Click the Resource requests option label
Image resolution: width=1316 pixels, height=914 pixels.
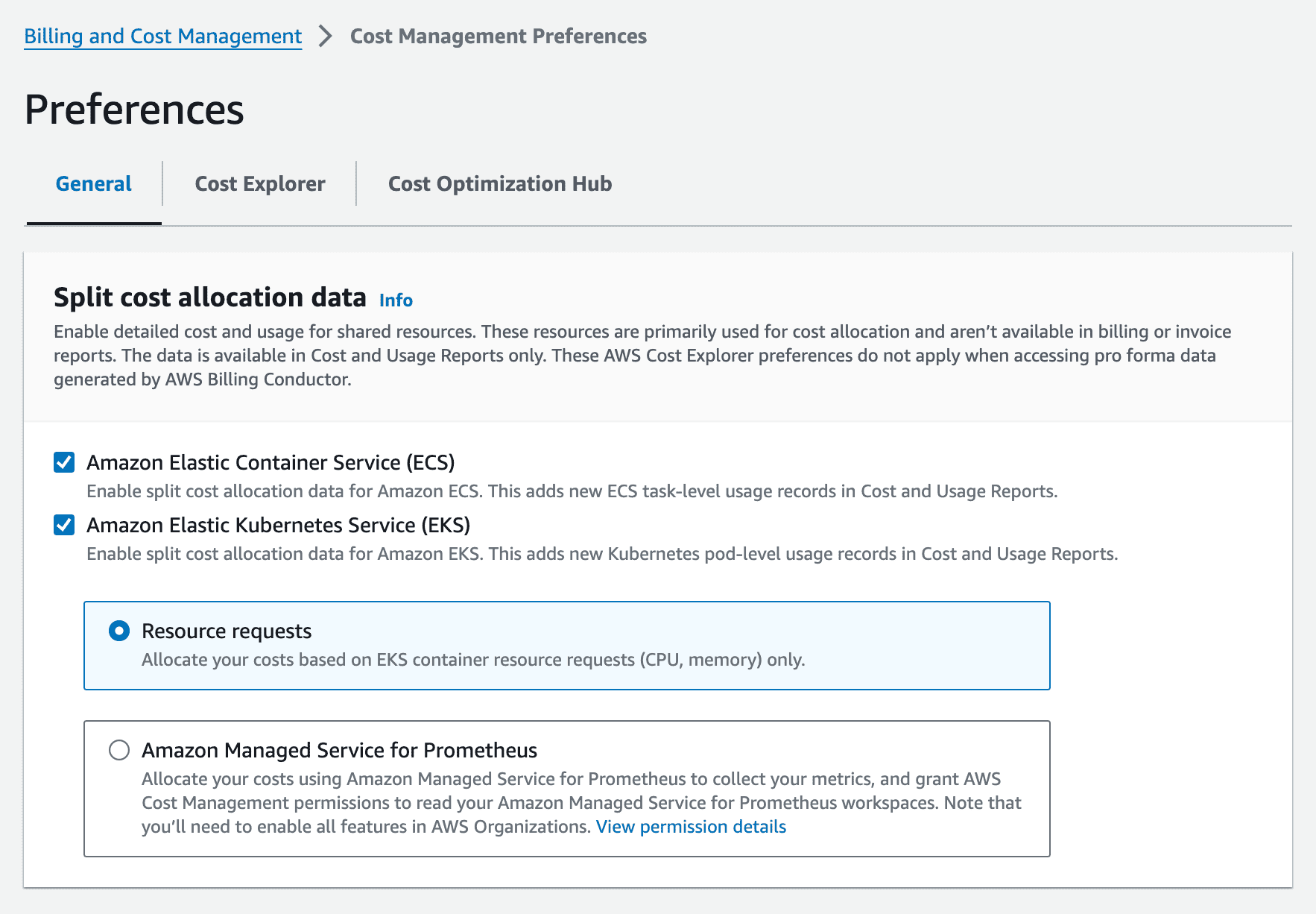227,631
